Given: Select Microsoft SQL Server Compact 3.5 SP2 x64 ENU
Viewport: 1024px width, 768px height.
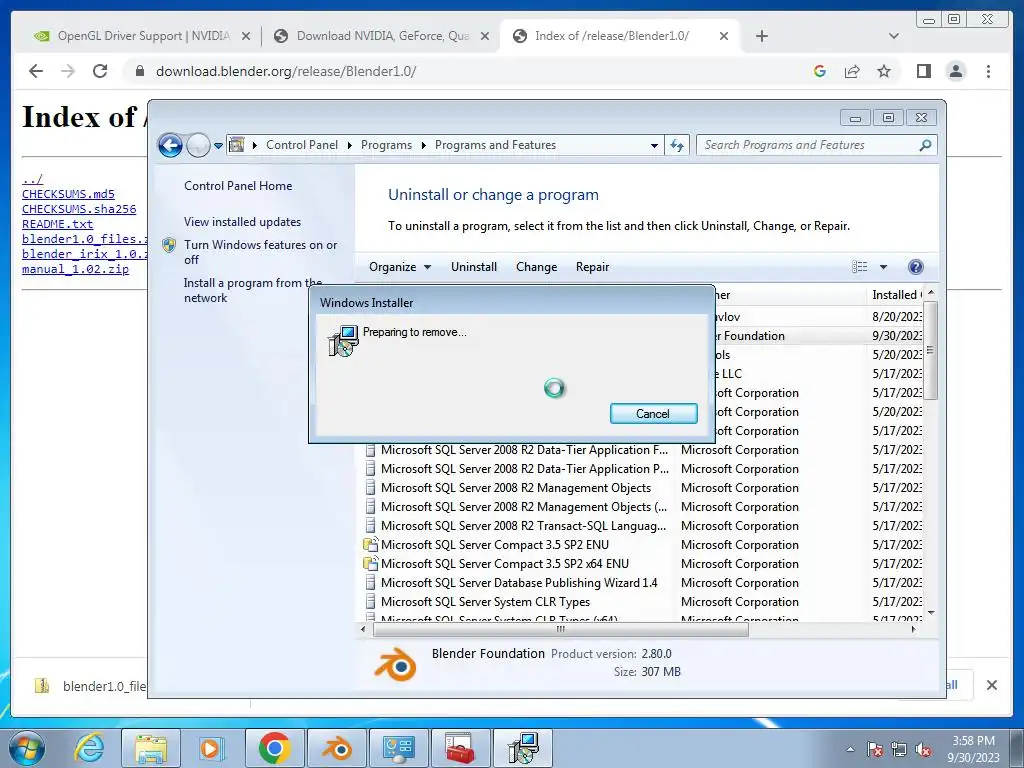Looking at the screenshot, I should coord(504,564).
